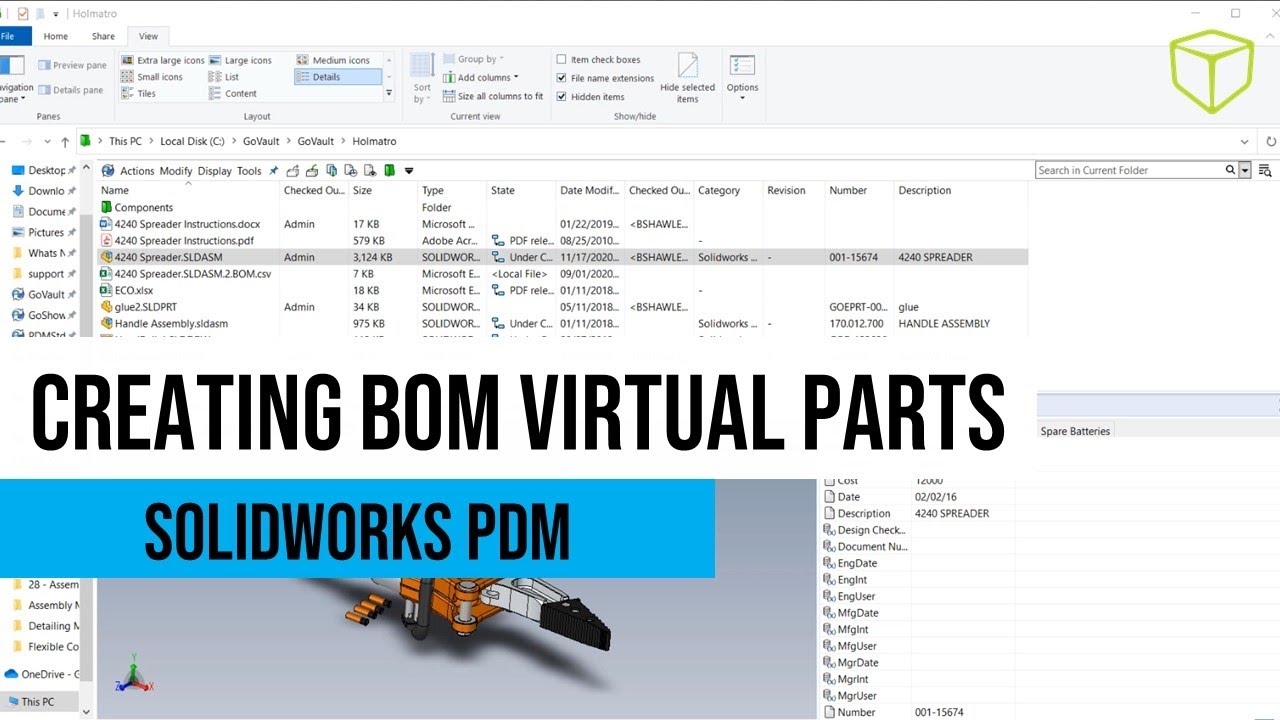Image resolution: width=1280 pixels, height=720 pixels.
Task: Open the address bar history dropdown
Action: pos(1245,142)
